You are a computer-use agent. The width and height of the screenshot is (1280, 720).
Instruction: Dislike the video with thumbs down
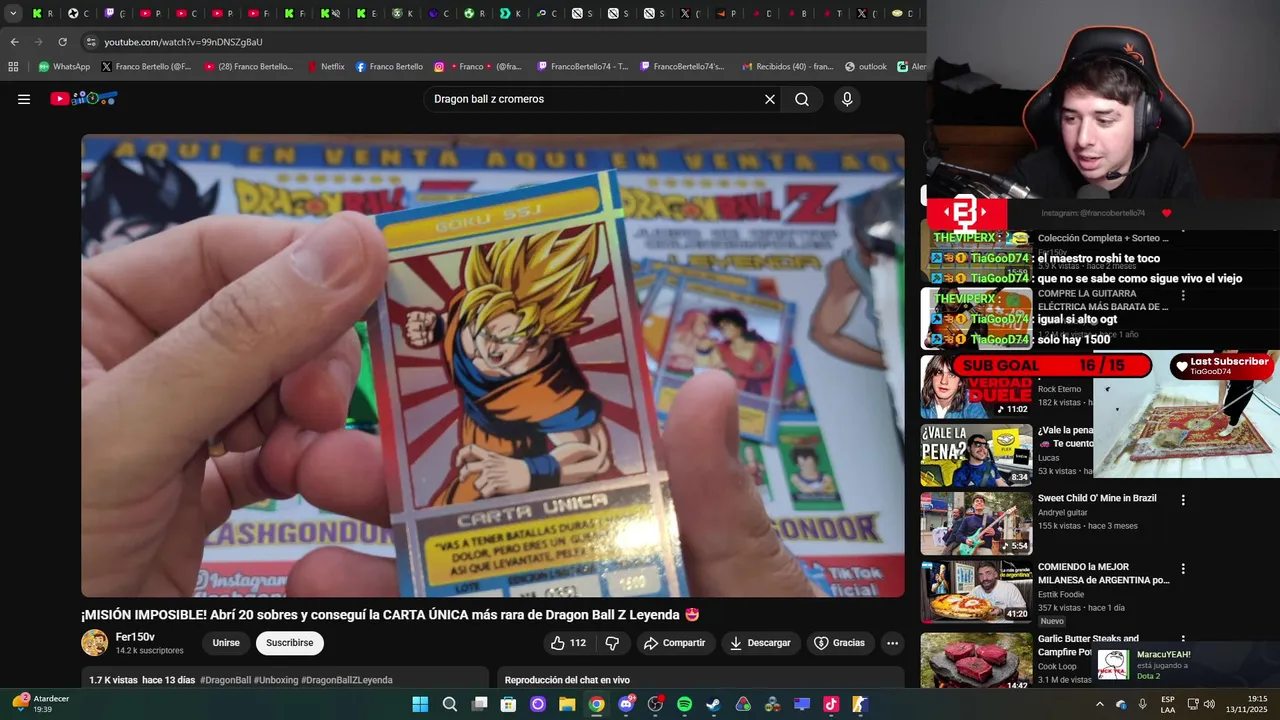pos(612,643)
